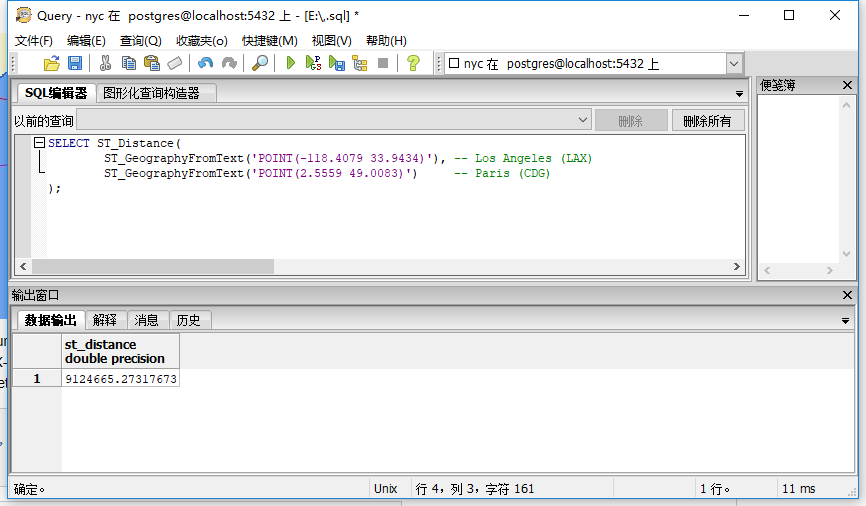Image resolution: width=866 pixels, height=506 pixels.
Task: Open the 收藏夹(o) menu
Action: [202, 41]
